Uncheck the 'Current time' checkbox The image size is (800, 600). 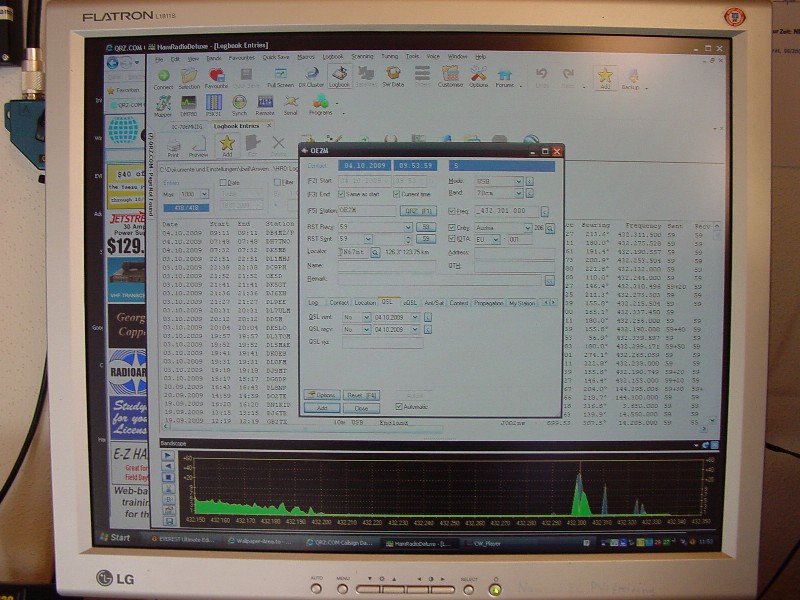pyautogui.click(x=396, y=194)
